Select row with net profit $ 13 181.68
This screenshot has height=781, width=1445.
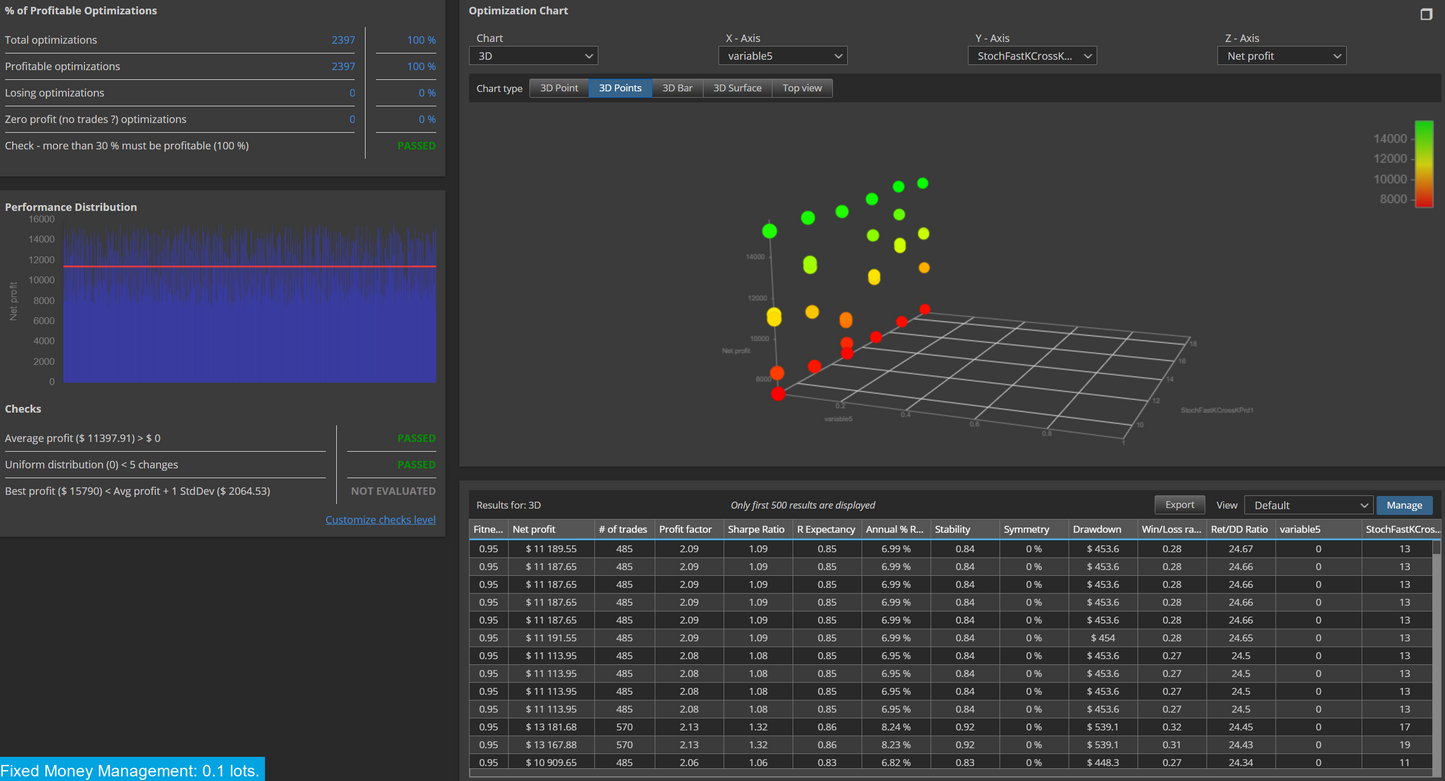click(951, 727)
